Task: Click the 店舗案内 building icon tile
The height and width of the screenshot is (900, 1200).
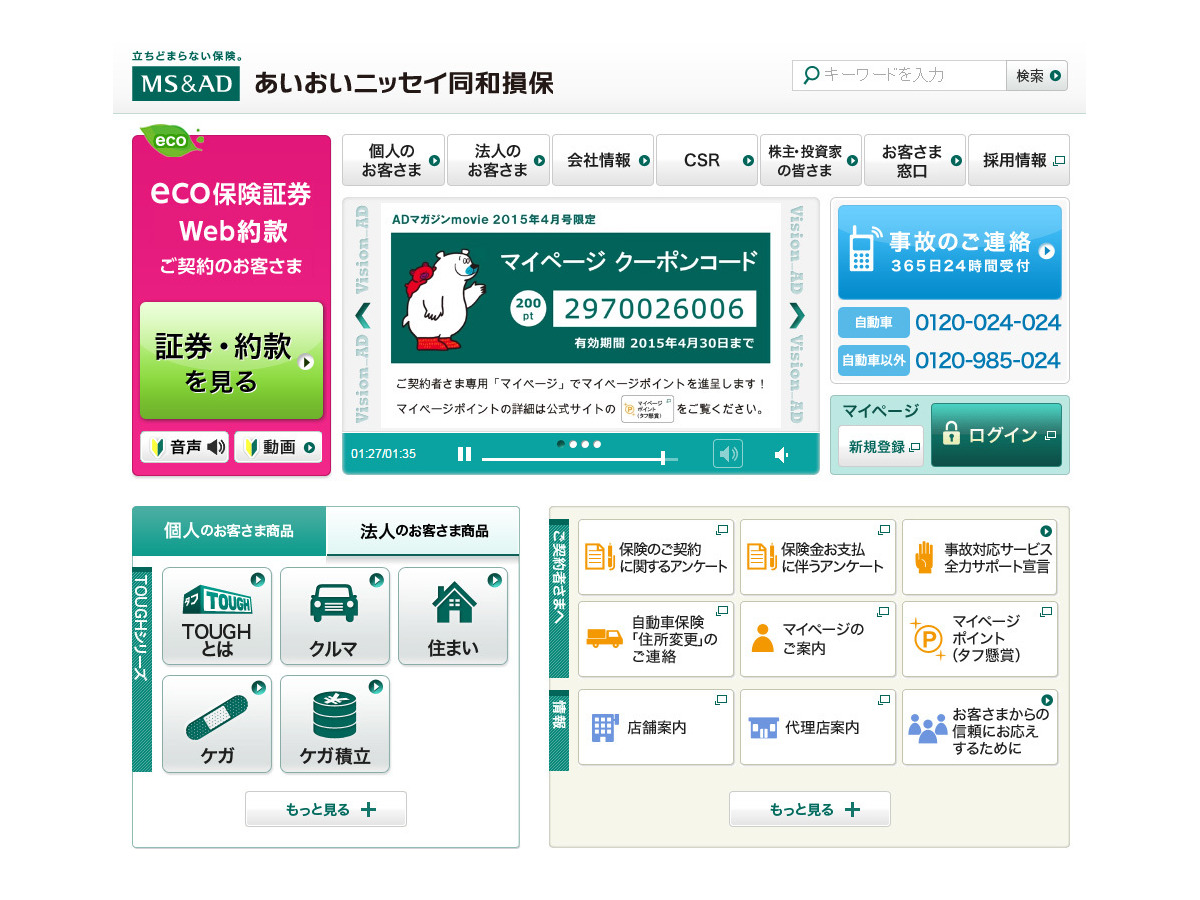Action: pyautogui.click(x=655, y=727)
